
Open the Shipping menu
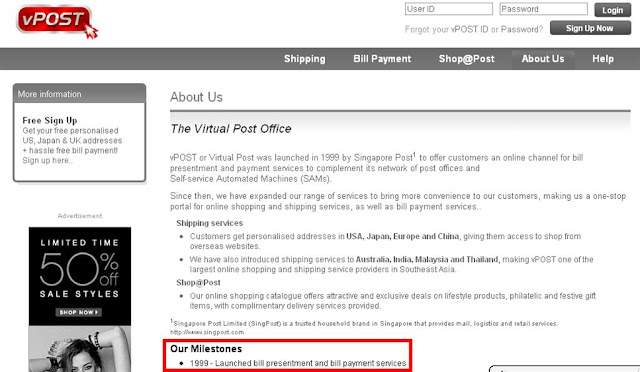pos(304,59)
